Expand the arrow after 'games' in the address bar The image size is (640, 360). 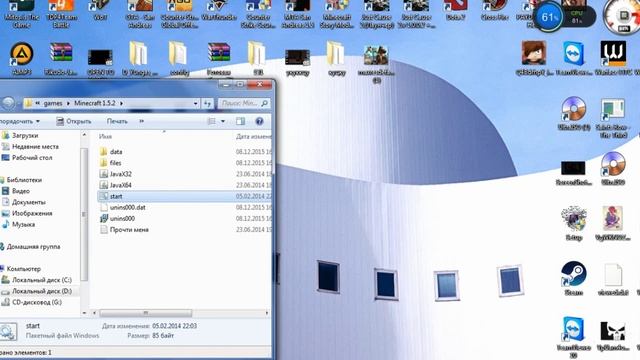point(68,103)
